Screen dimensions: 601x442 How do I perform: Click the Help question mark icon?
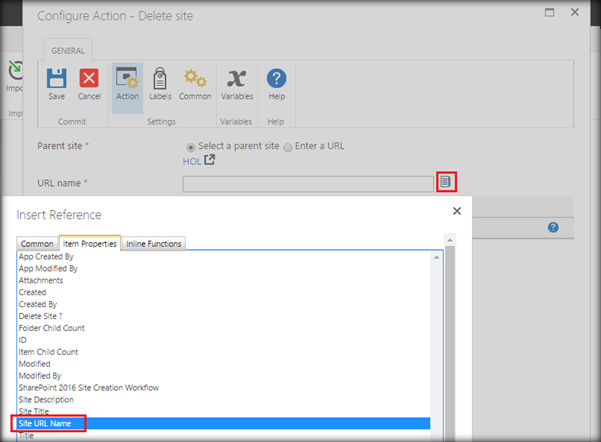pos(276,78)
